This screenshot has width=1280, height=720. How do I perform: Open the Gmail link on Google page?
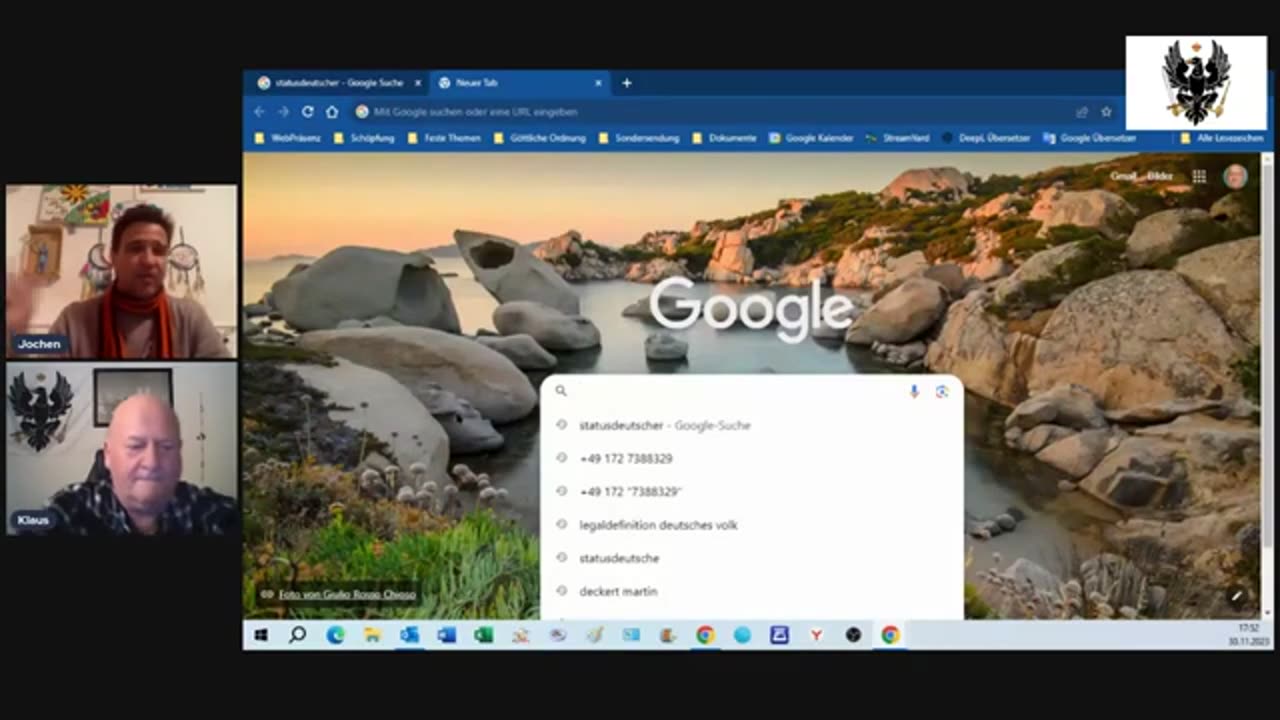coord(1124,176)
